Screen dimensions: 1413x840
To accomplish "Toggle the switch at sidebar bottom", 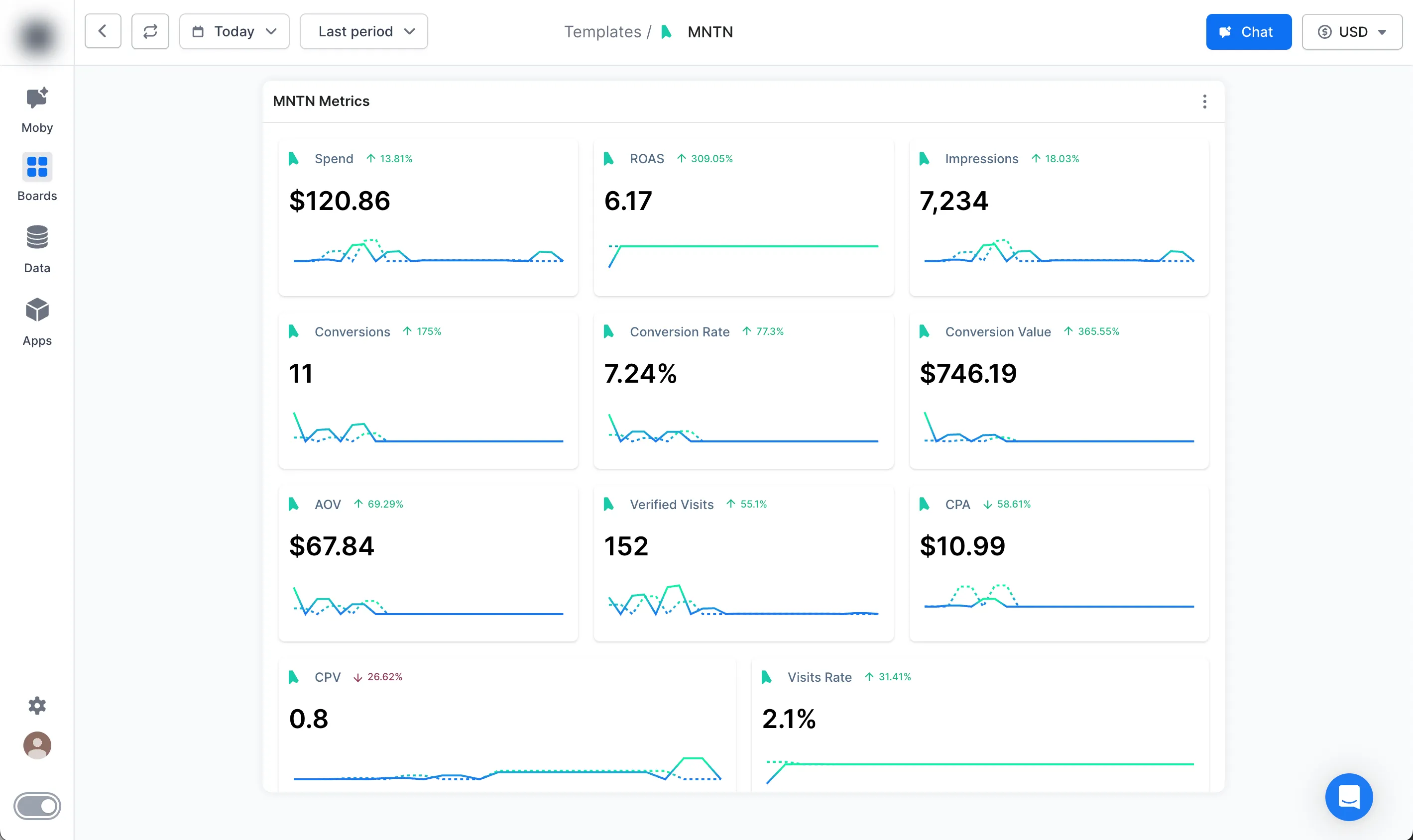I will pos(37,806).
